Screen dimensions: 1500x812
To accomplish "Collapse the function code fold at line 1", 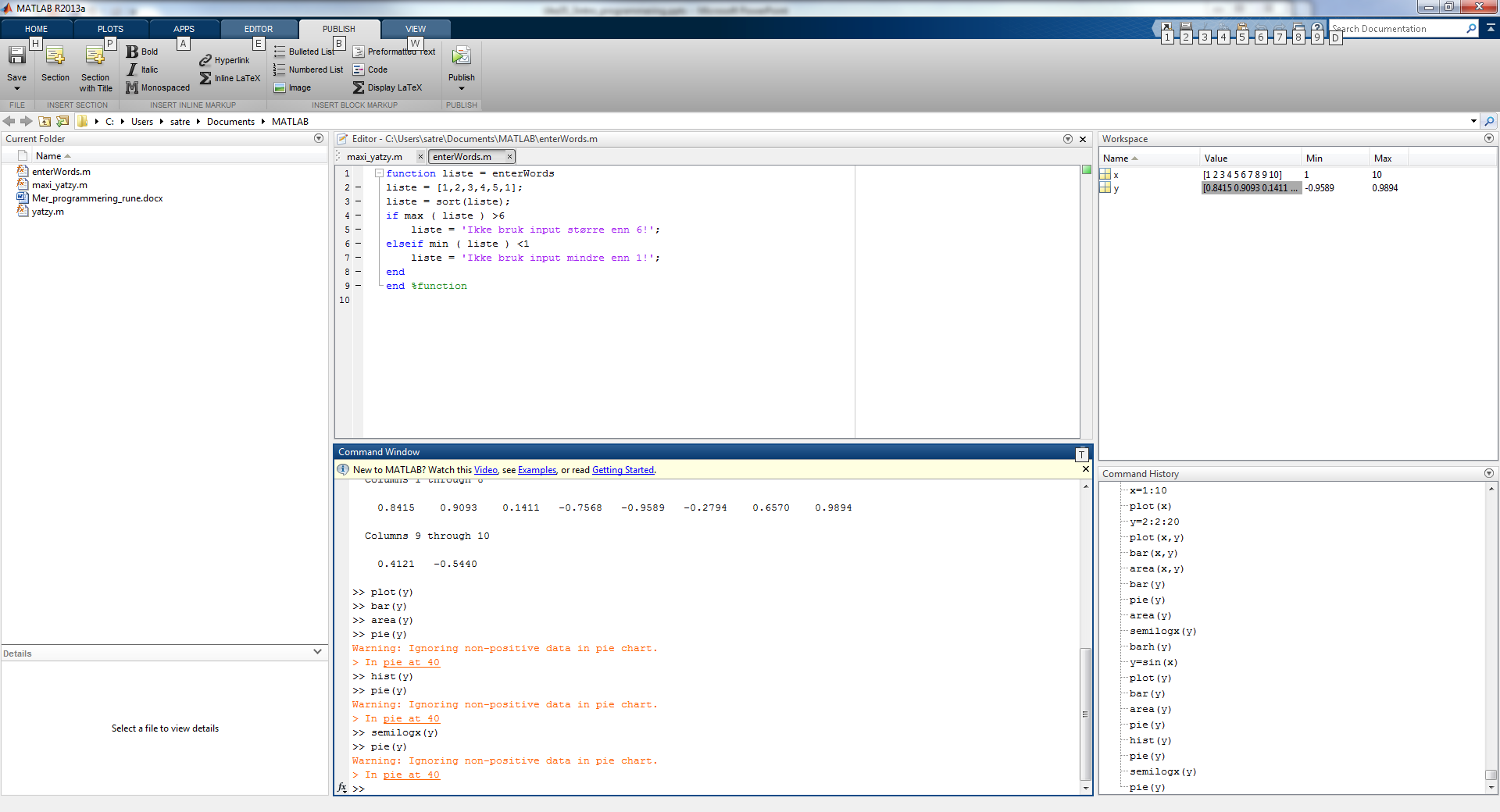I will (x=379, y=173).
